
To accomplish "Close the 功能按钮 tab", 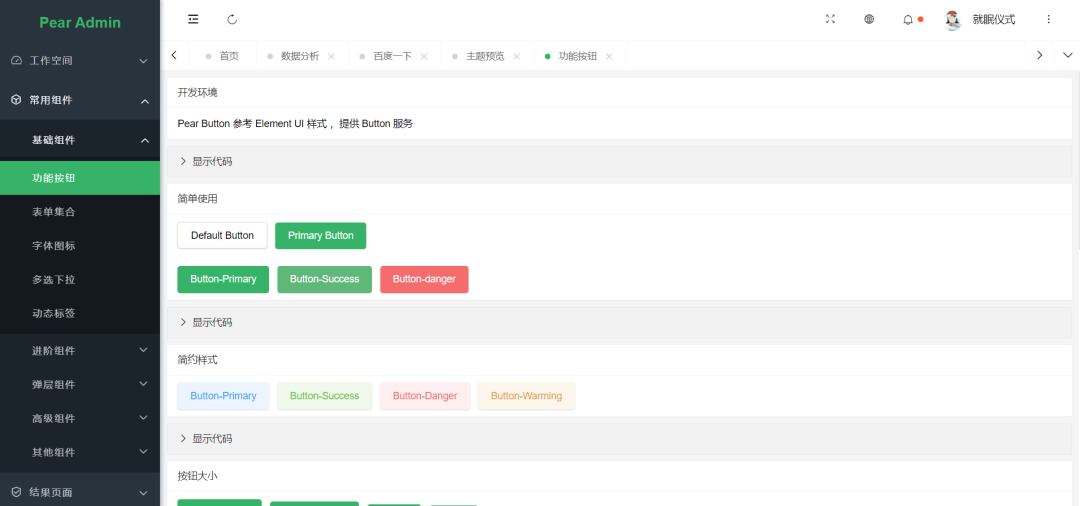I will (x=609, y=56).
